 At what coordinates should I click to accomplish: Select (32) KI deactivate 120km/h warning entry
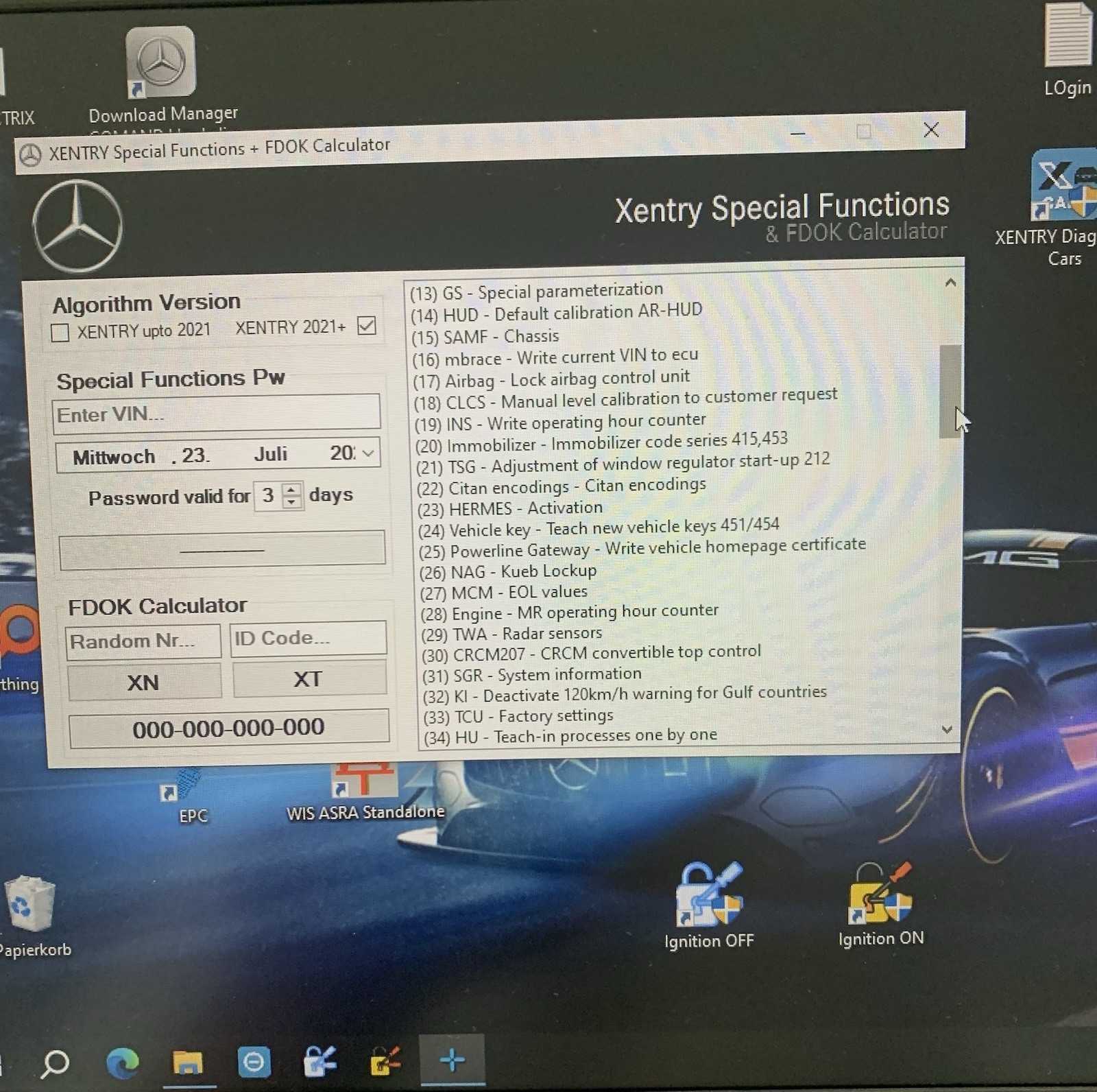tap(625, 693)
